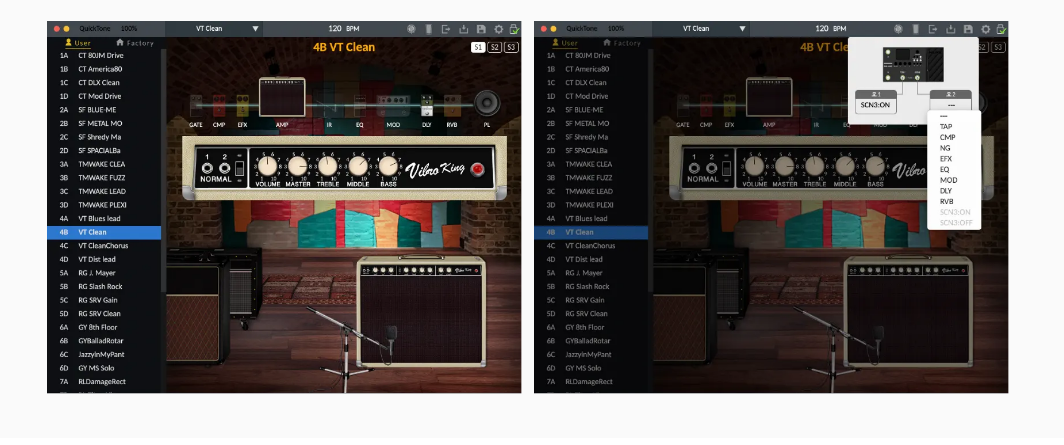This screenshot has height=445, width=1064.
Task: Click the save disk icon in right window
Action: (x=968, y=29)
